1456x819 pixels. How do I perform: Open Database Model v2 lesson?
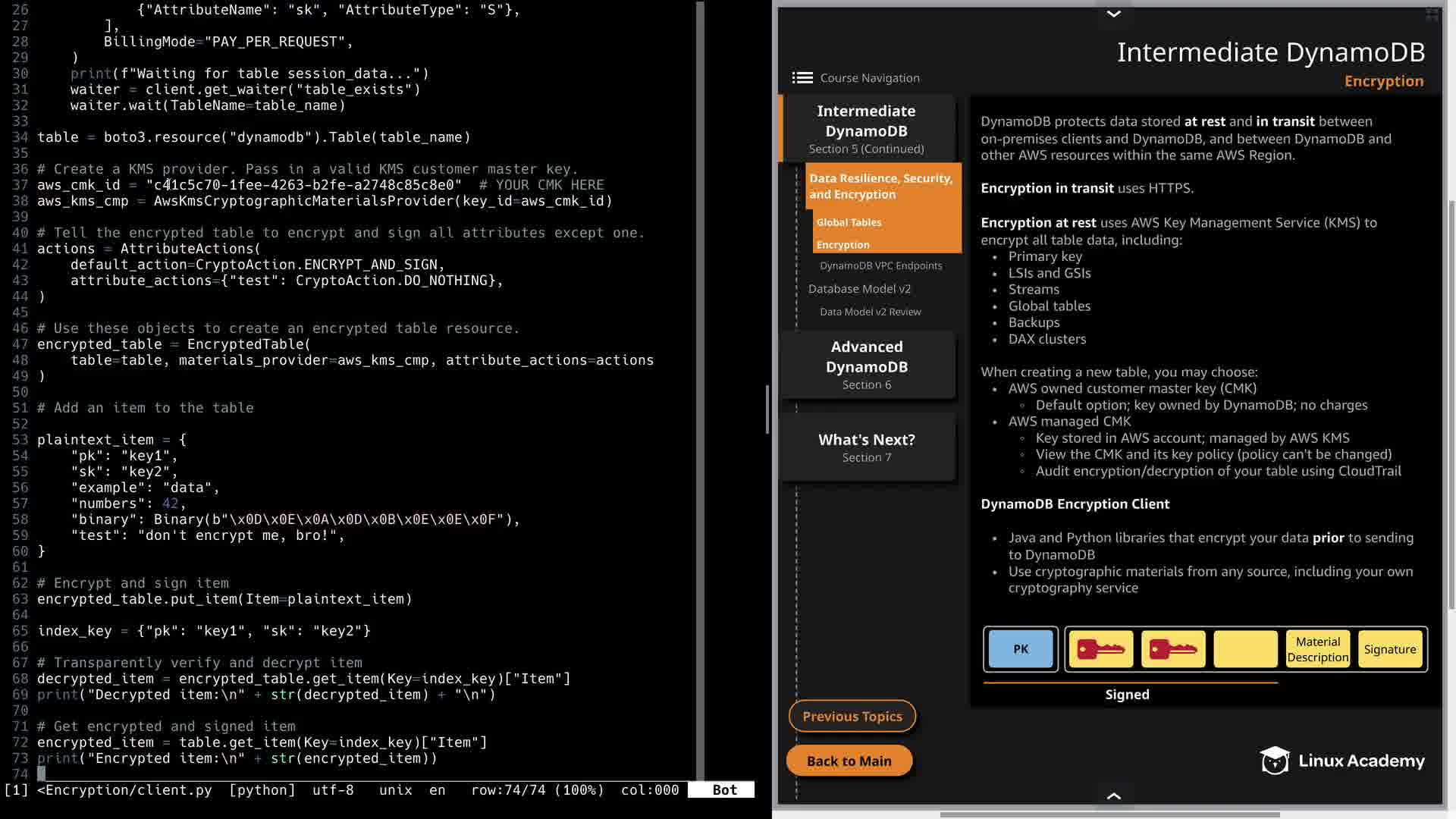(x=859, y=289)
